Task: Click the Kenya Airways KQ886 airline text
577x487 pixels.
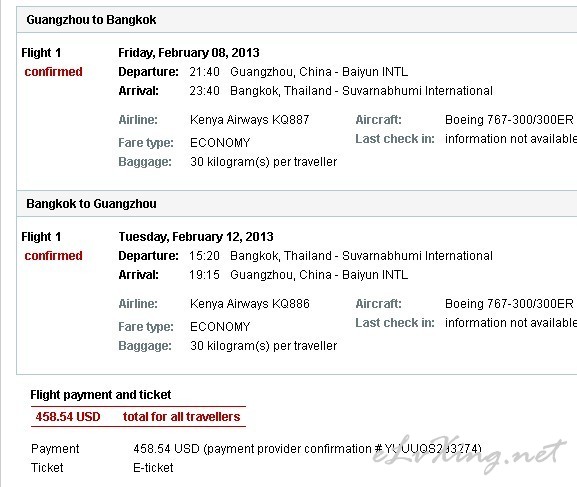Action: click(249, 304)
